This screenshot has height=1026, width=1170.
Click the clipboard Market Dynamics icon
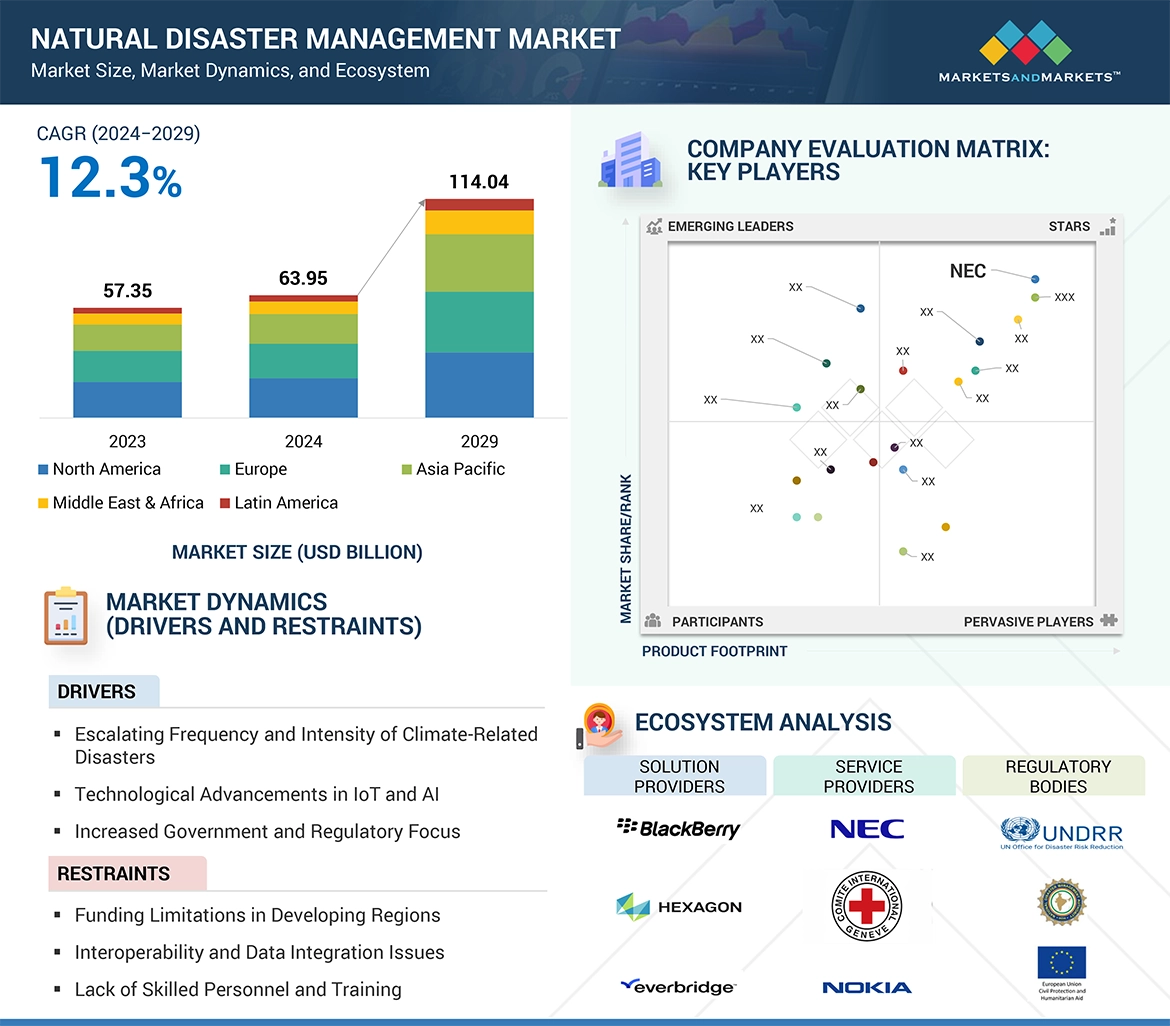[x=66, y=616]
